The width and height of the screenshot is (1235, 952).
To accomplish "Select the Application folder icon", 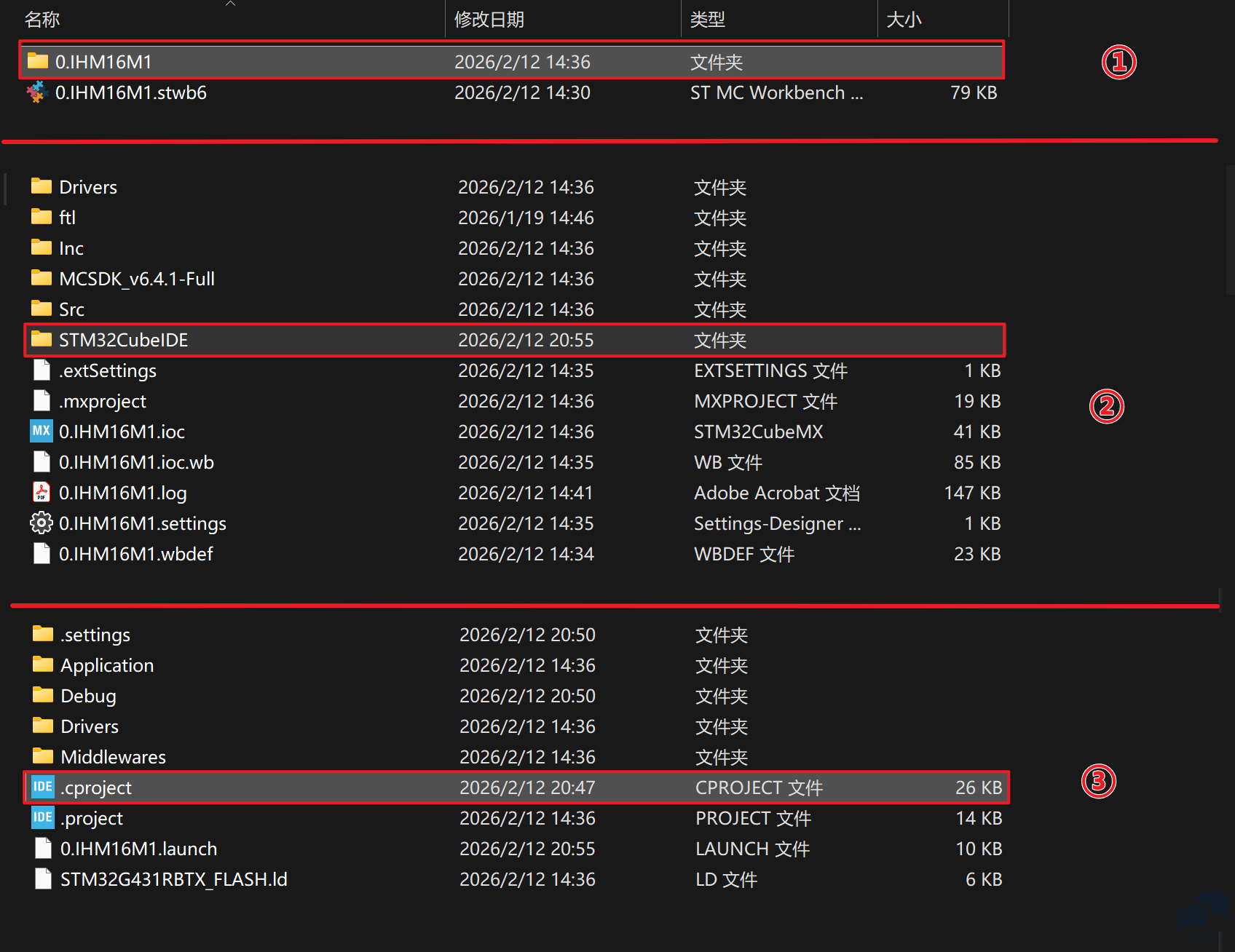I will coord(43,665).
